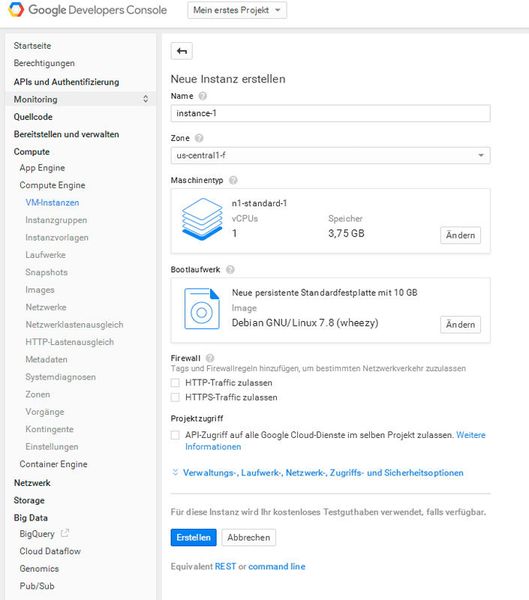Open Systemdiagnosen in the sidebar
This screenshot has width=529, height=600.
coord(60,377)
